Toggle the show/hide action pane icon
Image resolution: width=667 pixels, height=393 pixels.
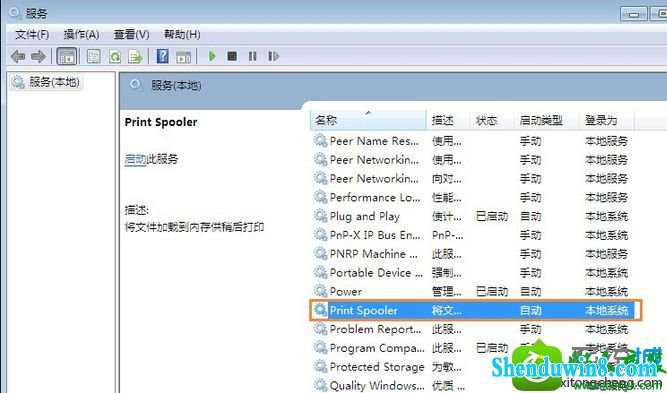(x=184, y=56)
